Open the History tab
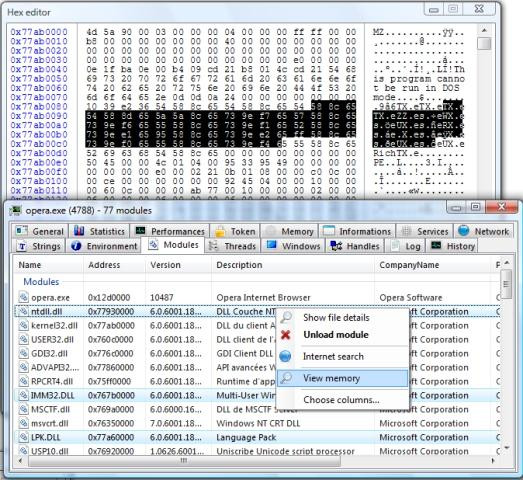The image size is (523, 480). pos(452,246)
